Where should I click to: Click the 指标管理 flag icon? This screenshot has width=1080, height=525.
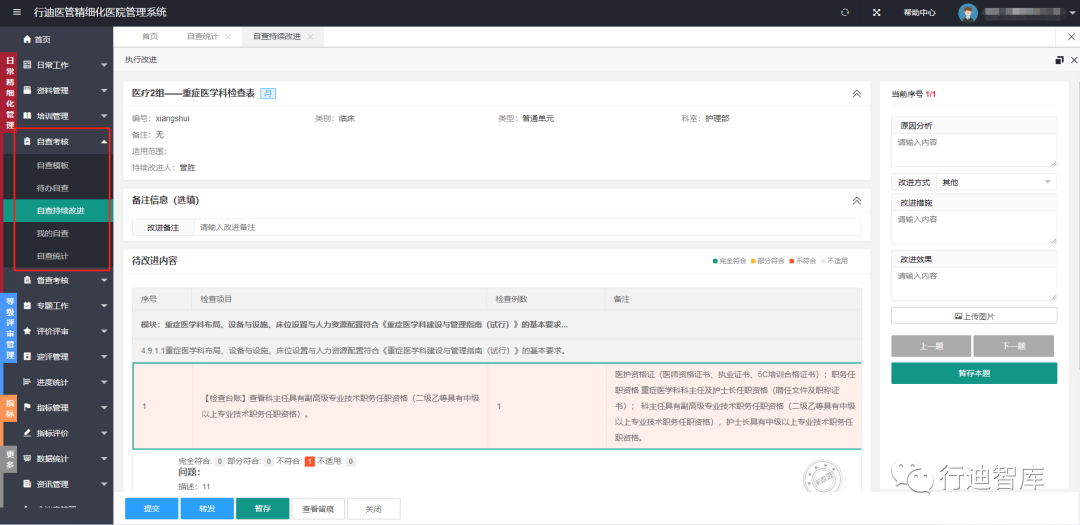(27, 407)
